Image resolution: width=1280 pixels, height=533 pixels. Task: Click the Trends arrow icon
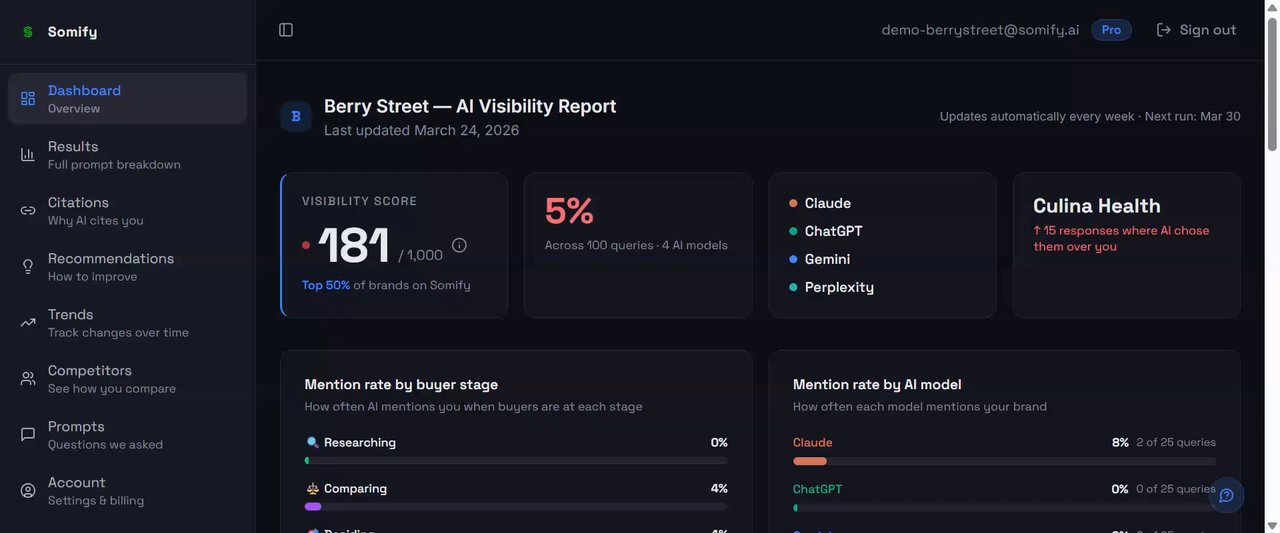tap(28, 322)
